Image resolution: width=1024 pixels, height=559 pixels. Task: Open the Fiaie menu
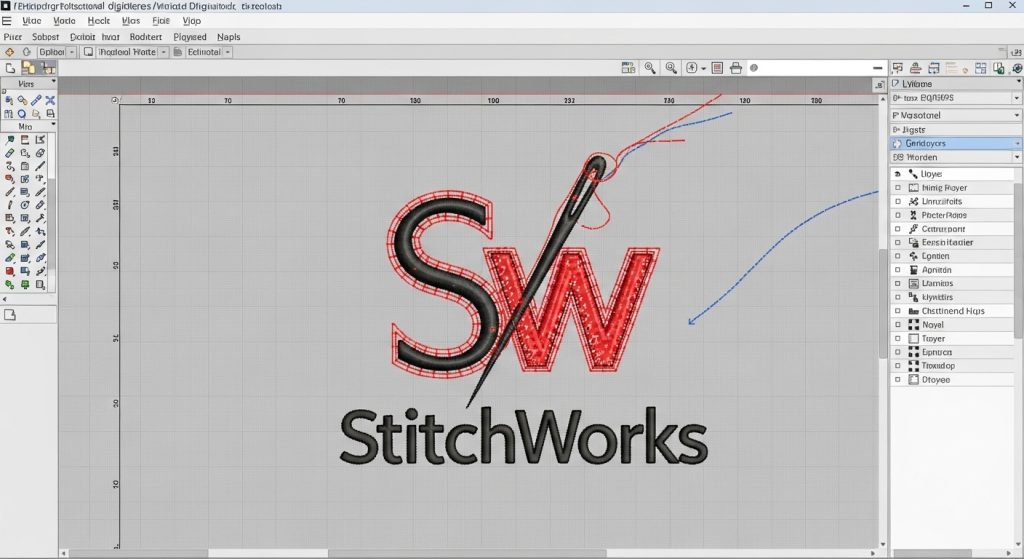(x=161, y=21)
